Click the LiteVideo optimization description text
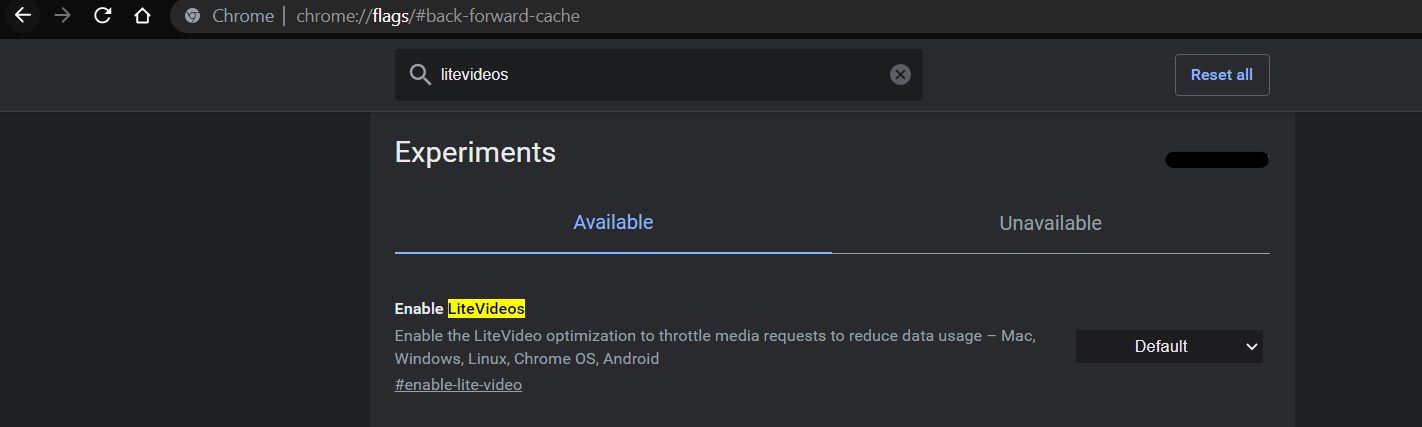 coord(715,347)
